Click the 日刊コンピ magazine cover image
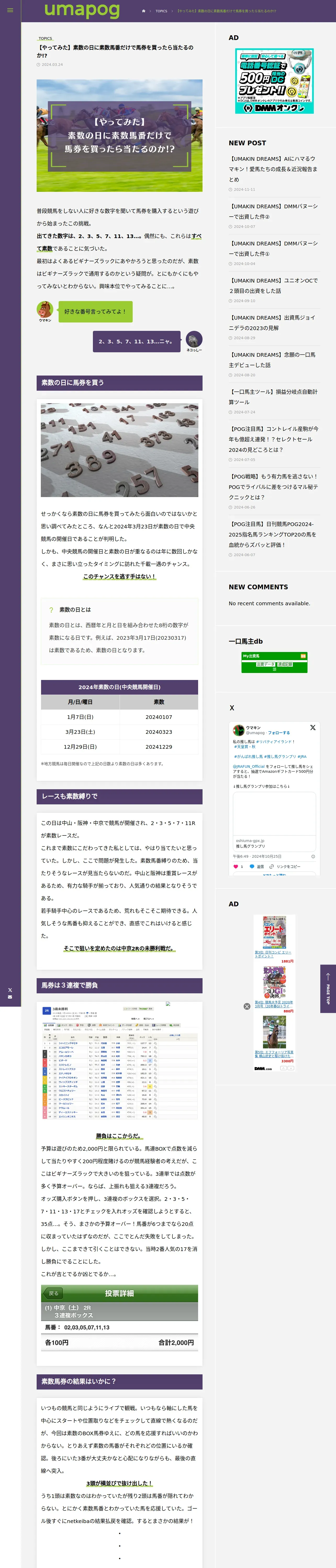 coord(275,932)
